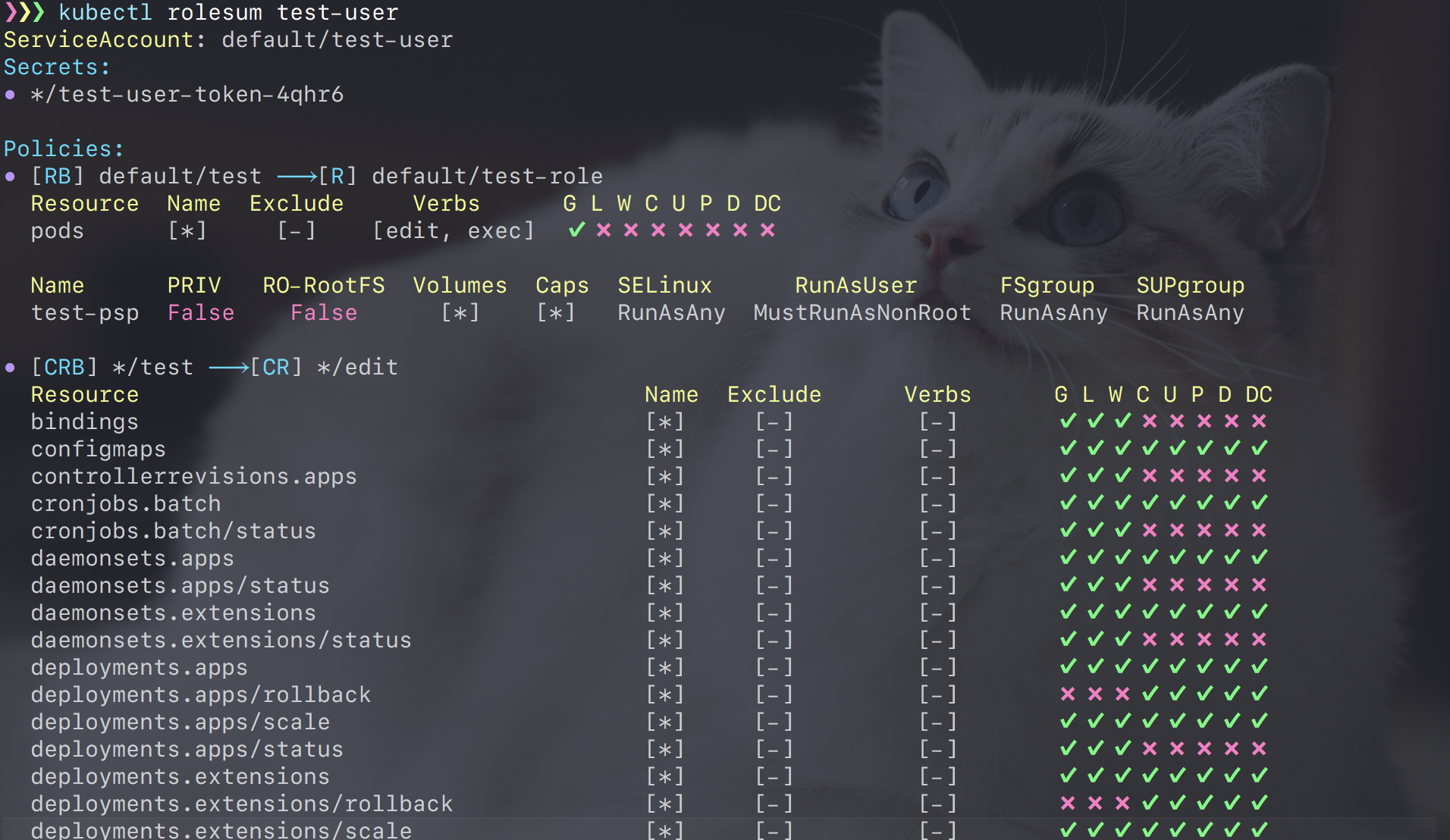The width and height of the screenshot is (1450, 840).
Task: Select 'deployments.extensions/rollback' resource name
Action: pyautogui.click(x=242, y=804)
